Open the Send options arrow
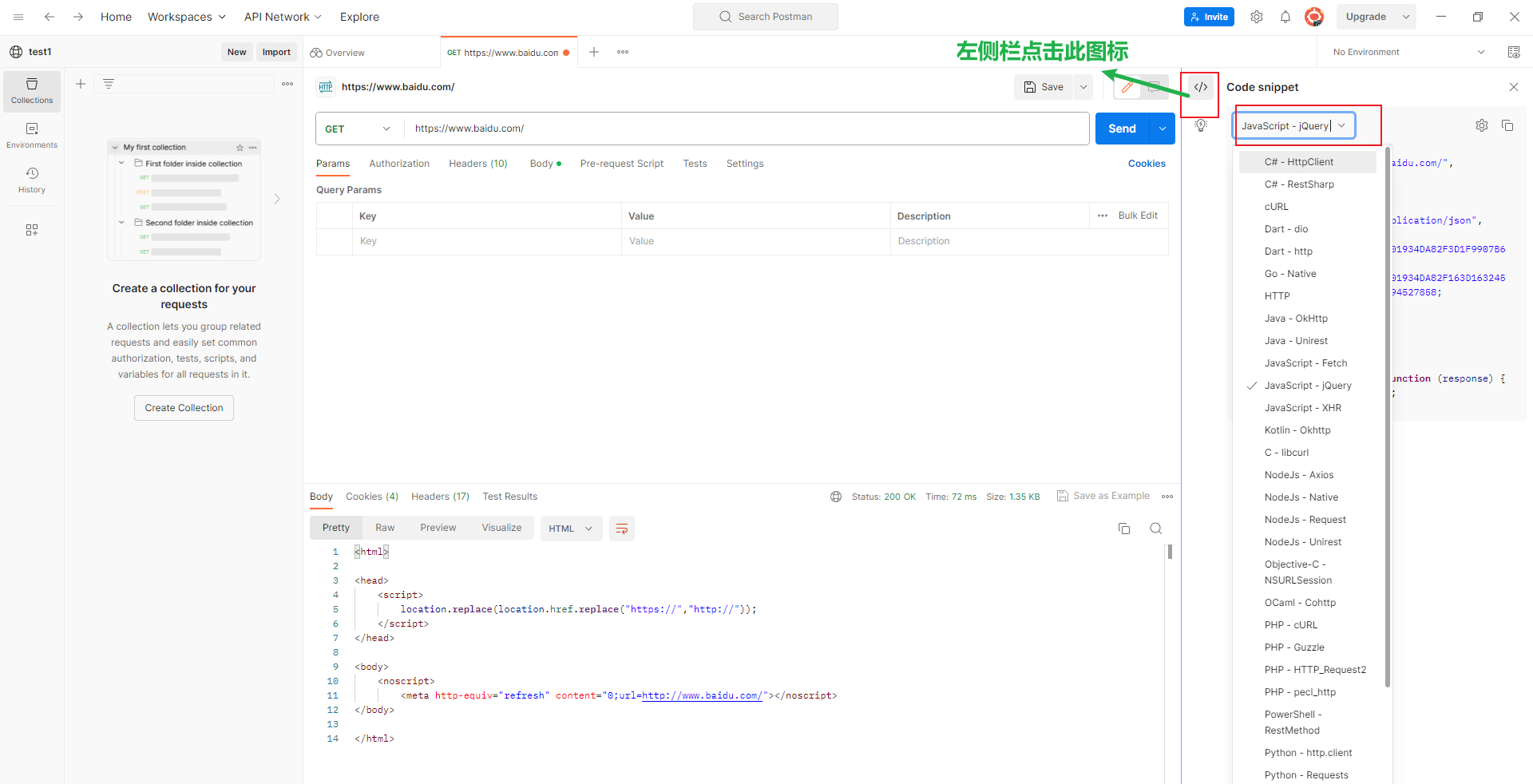 pos(1163,129)
